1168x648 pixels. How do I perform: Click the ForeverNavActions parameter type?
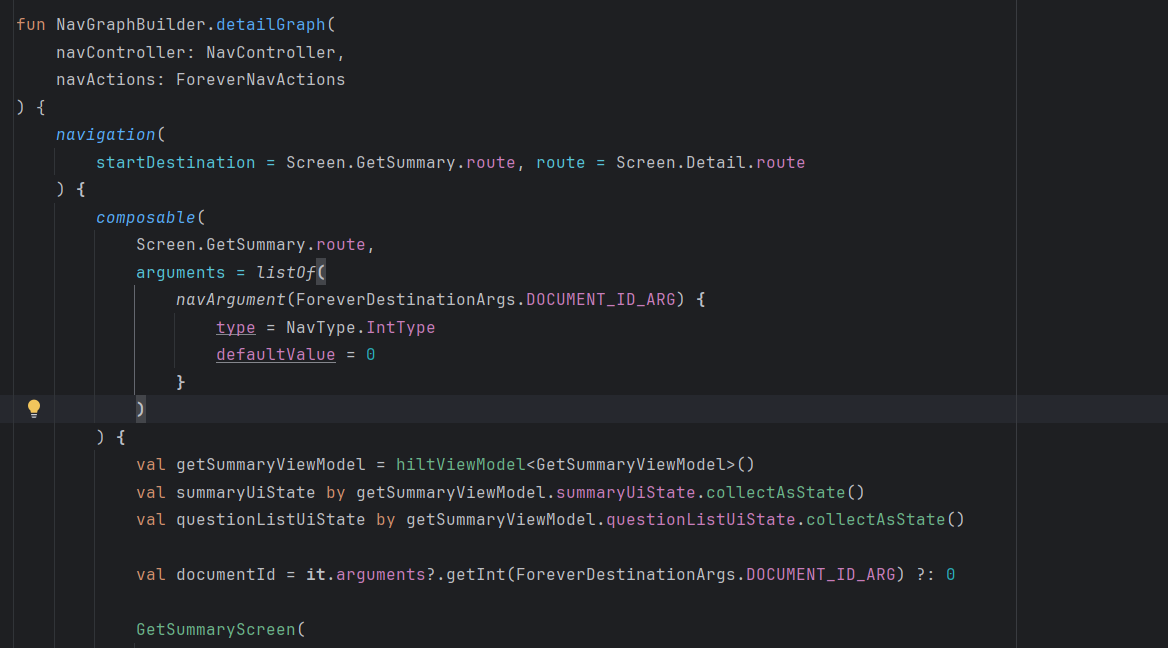tap(261, 80)
